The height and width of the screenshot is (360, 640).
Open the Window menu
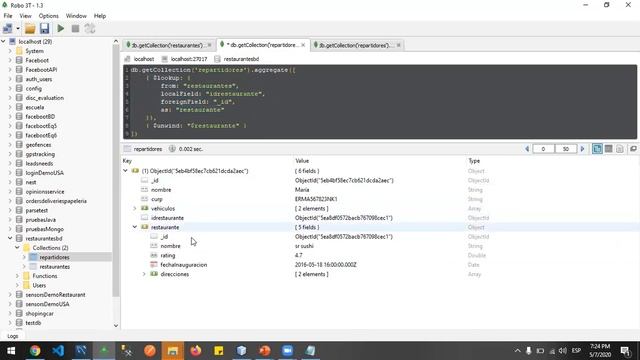click(76, 16)
